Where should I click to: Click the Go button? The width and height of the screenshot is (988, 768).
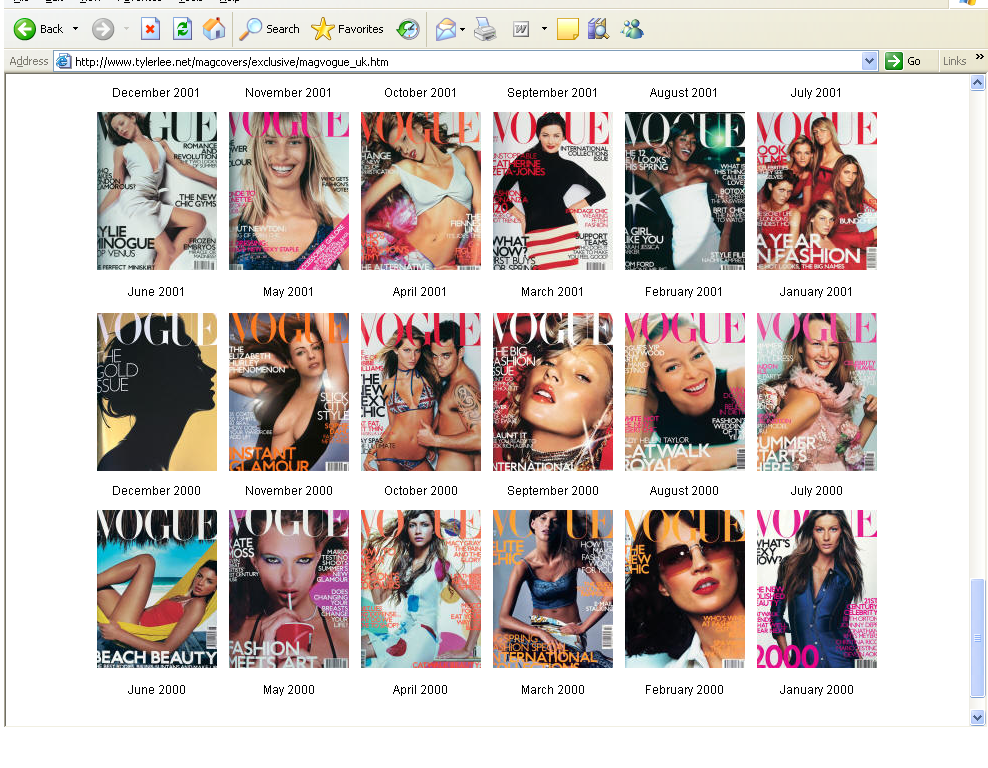pos(903,61)
